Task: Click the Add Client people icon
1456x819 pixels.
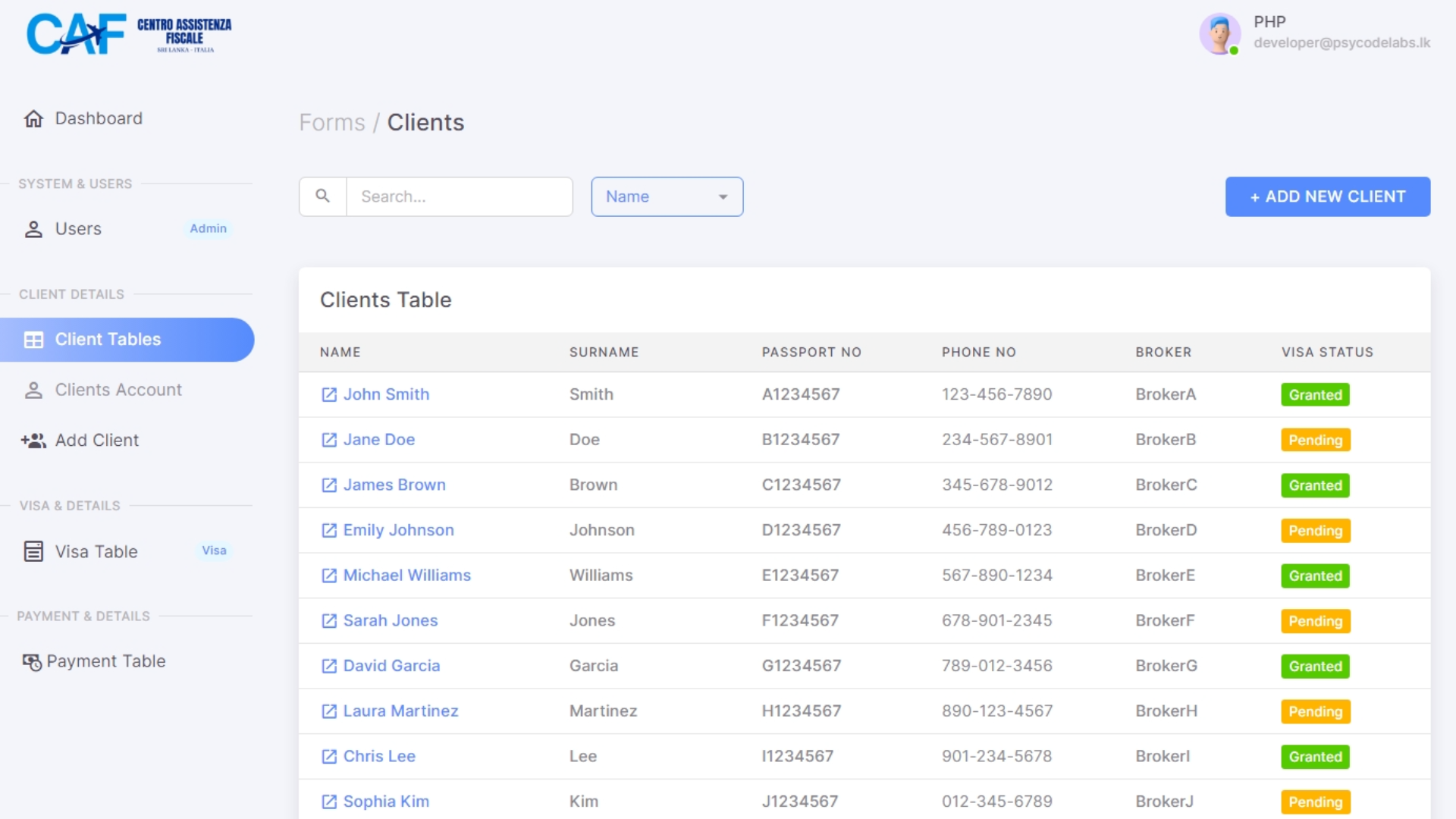Action: click(x=33, y=441)
